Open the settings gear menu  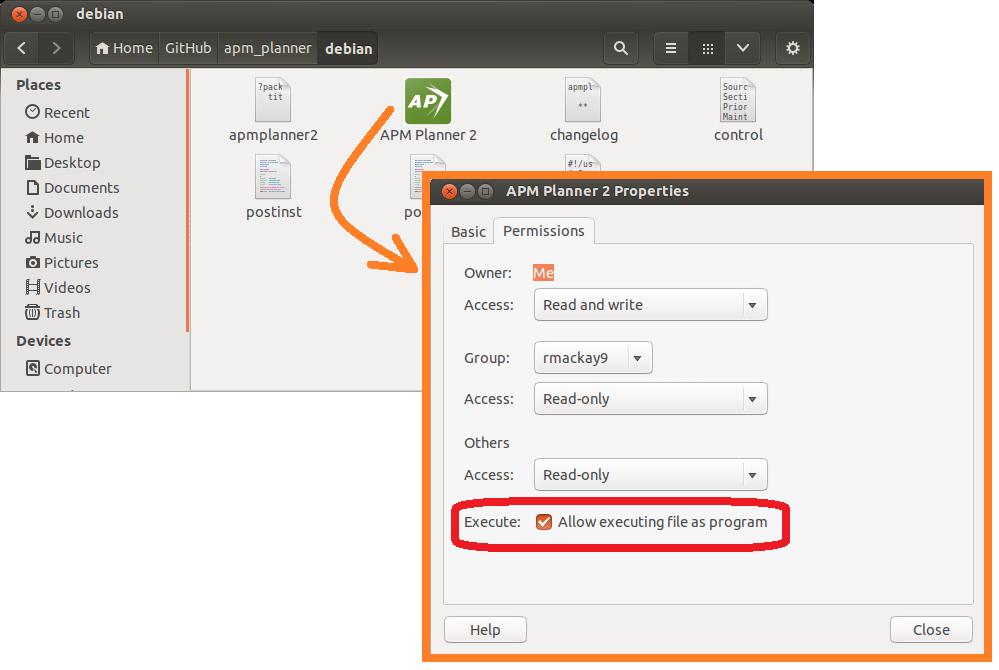tap(793, 48)
